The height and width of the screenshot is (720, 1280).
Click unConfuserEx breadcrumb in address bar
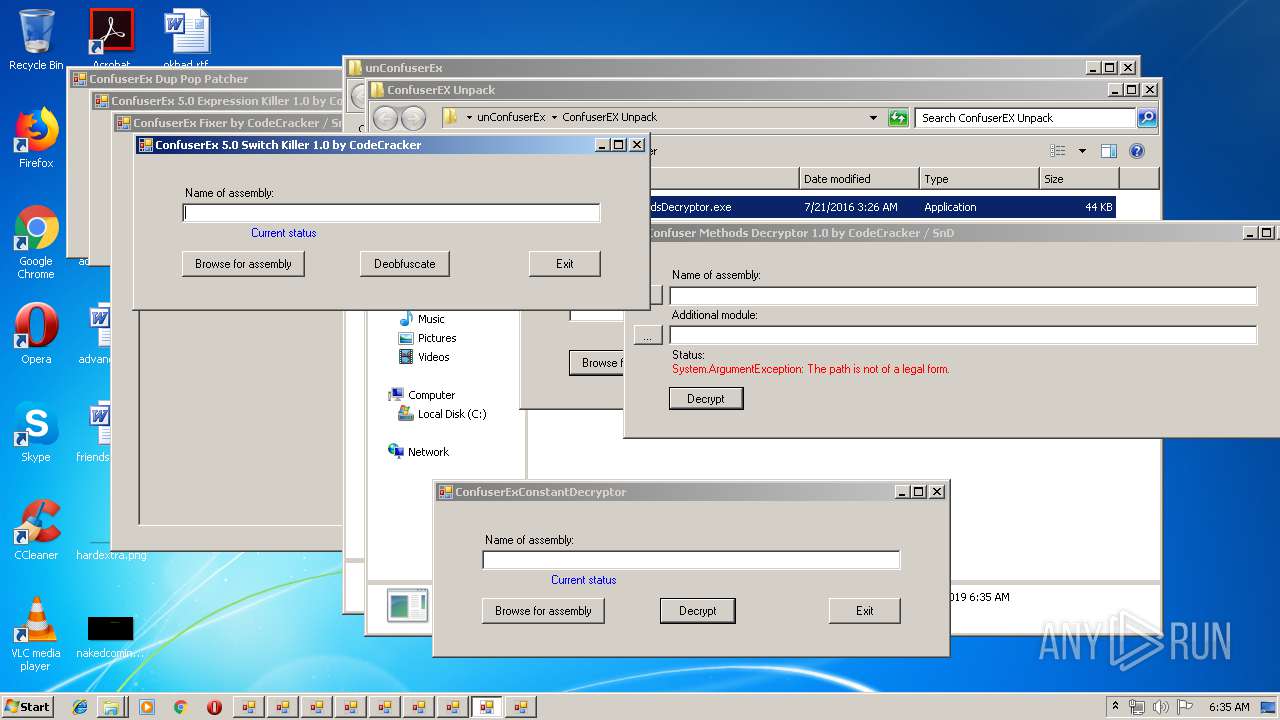pyautogui.click(x=511, y=117)
